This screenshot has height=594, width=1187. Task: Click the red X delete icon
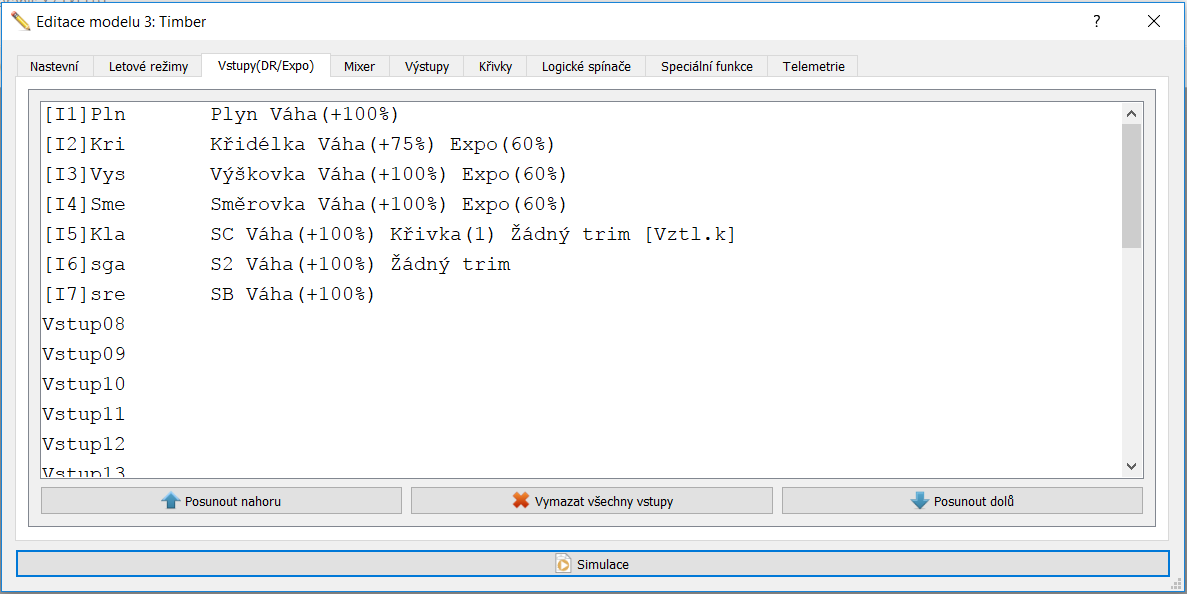[x=520, y=501]
